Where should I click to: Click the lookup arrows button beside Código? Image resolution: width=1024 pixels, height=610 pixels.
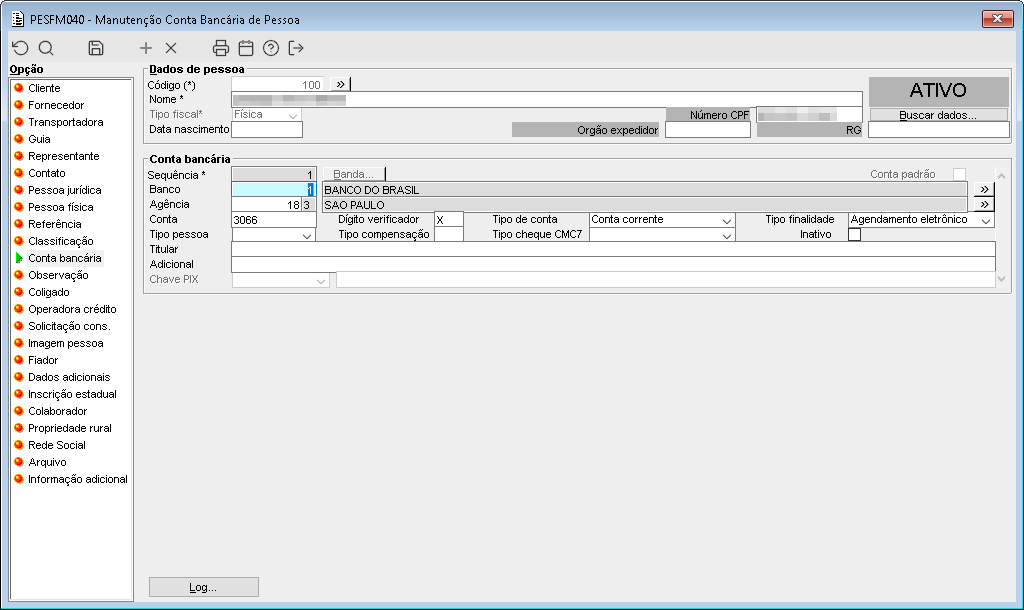click(340, 84)
